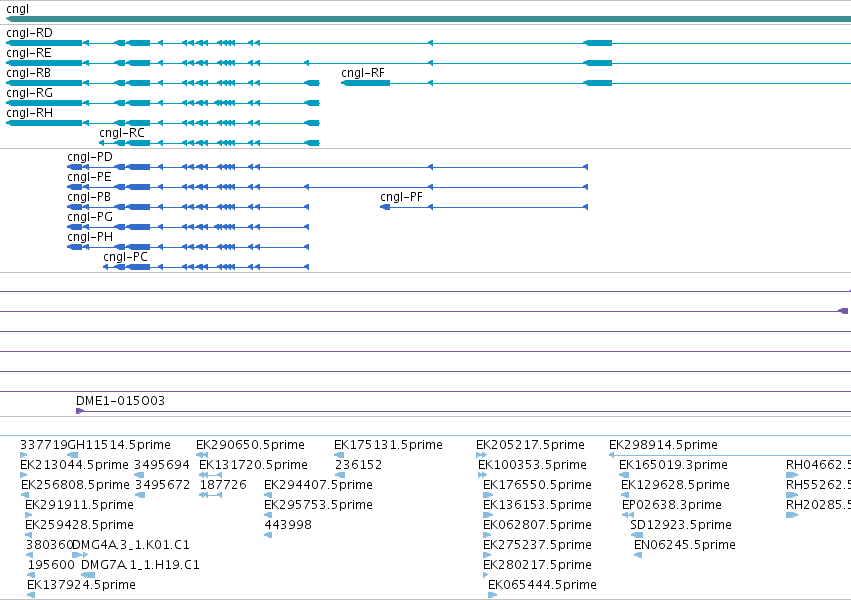Image resolution: width=851 pixels, height=600 pixels.
Task: Select EST EK280217.5prime
Action: 537,565
